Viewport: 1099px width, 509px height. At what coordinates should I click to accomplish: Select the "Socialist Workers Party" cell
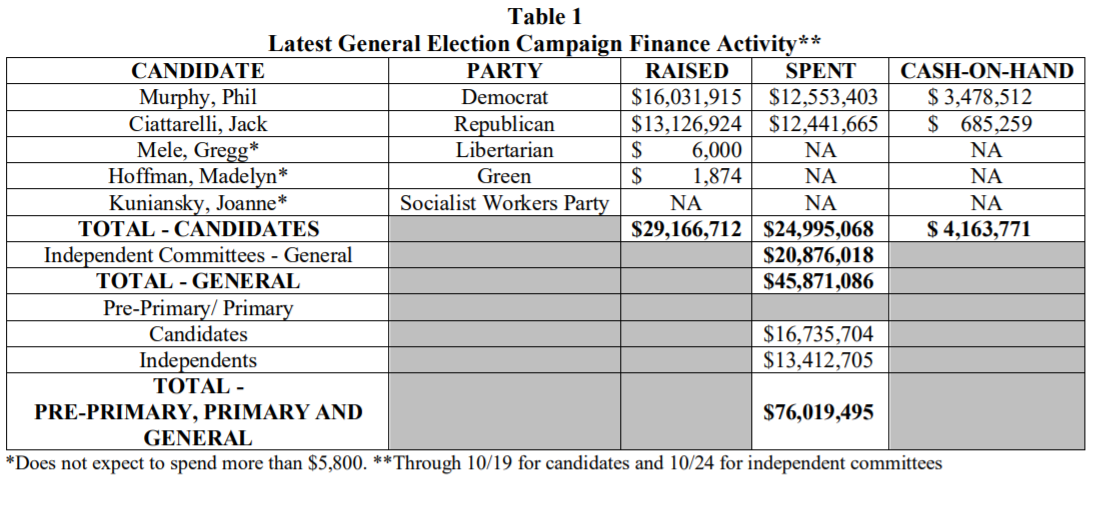click(504, 203)
